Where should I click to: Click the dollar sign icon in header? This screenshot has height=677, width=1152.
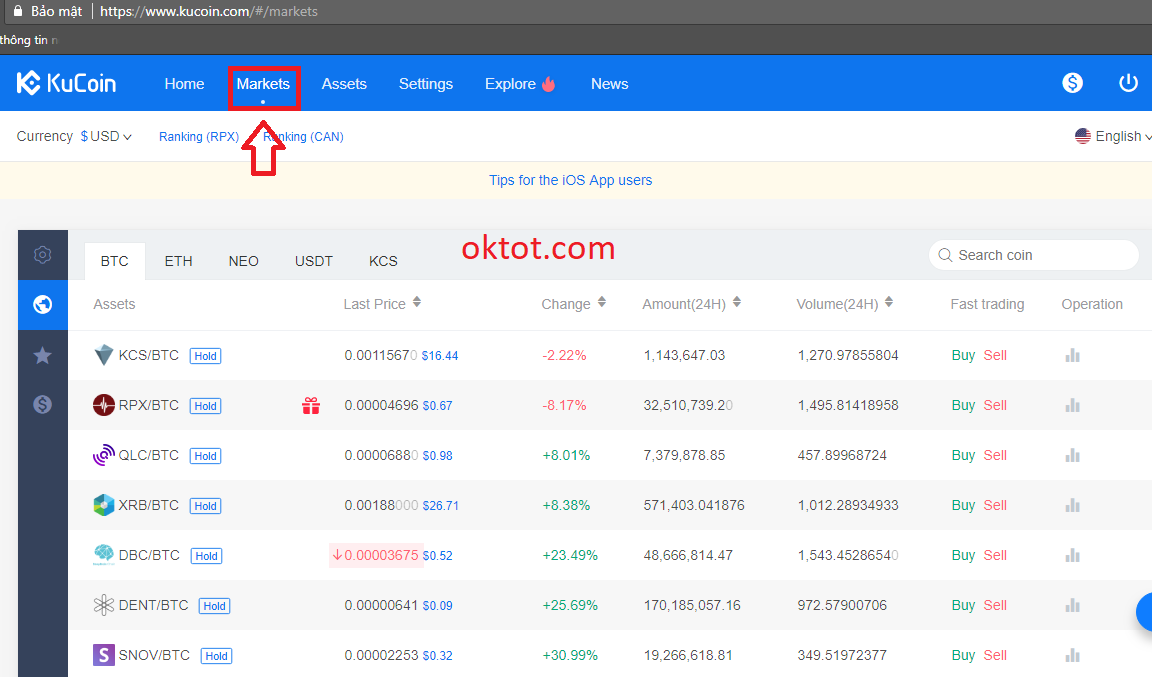[x=1072, y=83]
